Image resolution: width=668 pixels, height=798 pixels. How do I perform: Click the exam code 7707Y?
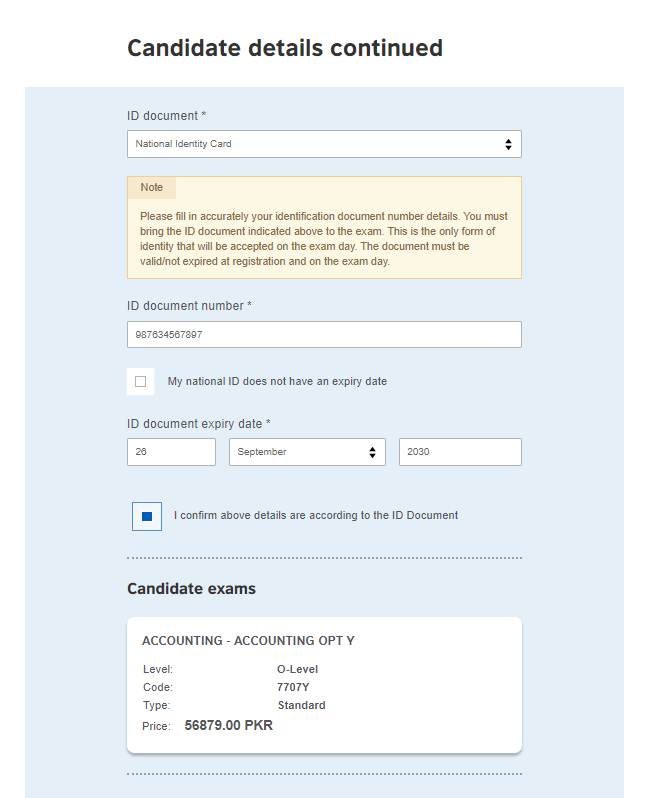coord(294,687)
